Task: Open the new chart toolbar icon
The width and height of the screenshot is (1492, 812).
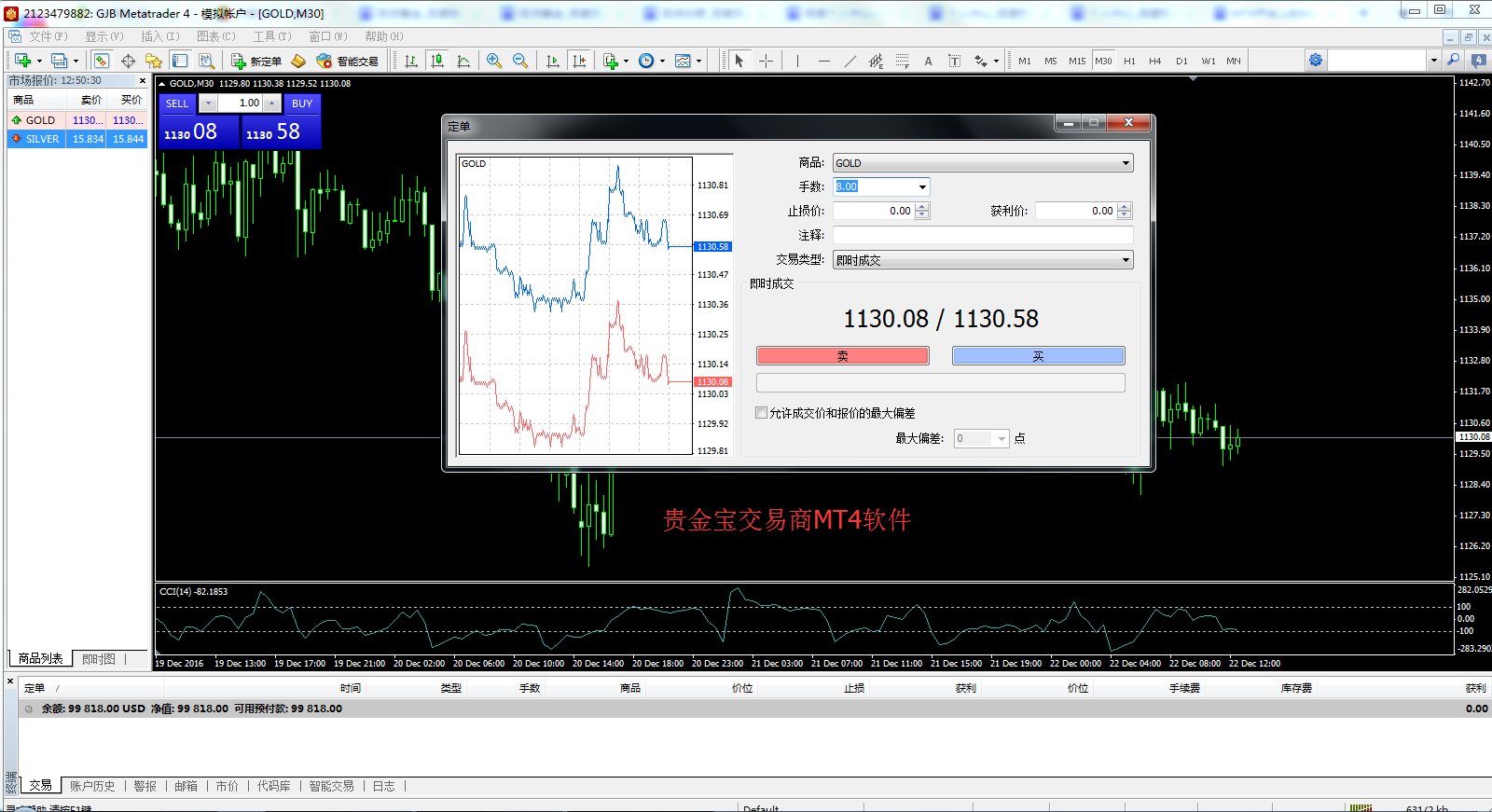Action: [22, 61]
